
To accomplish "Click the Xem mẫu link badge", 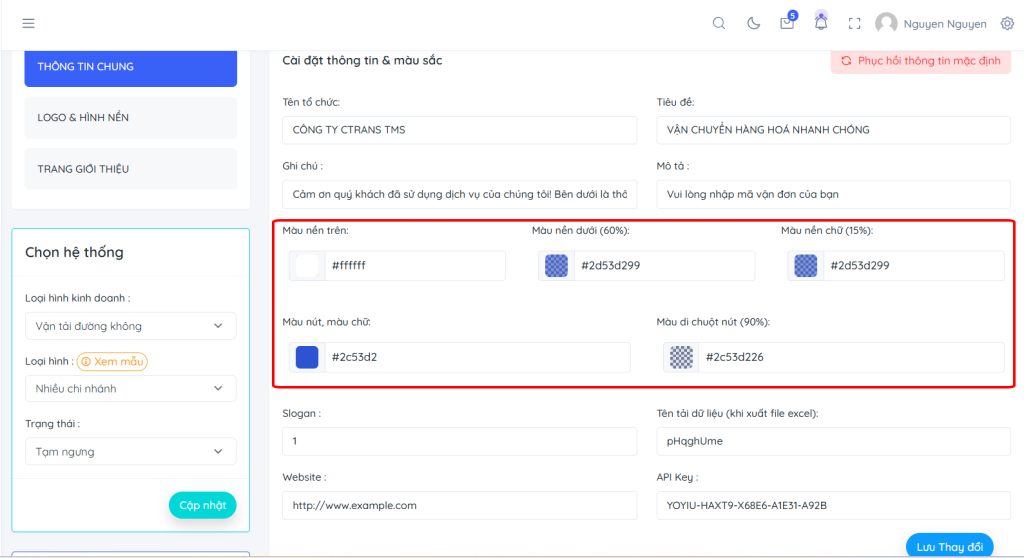I will click(112, 361).
